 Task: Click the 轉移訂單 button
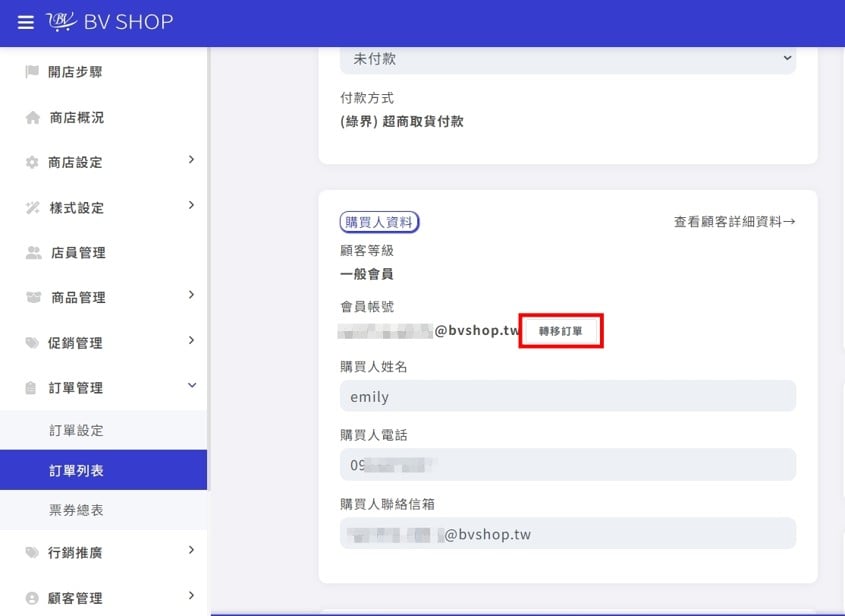coord(560,331)
